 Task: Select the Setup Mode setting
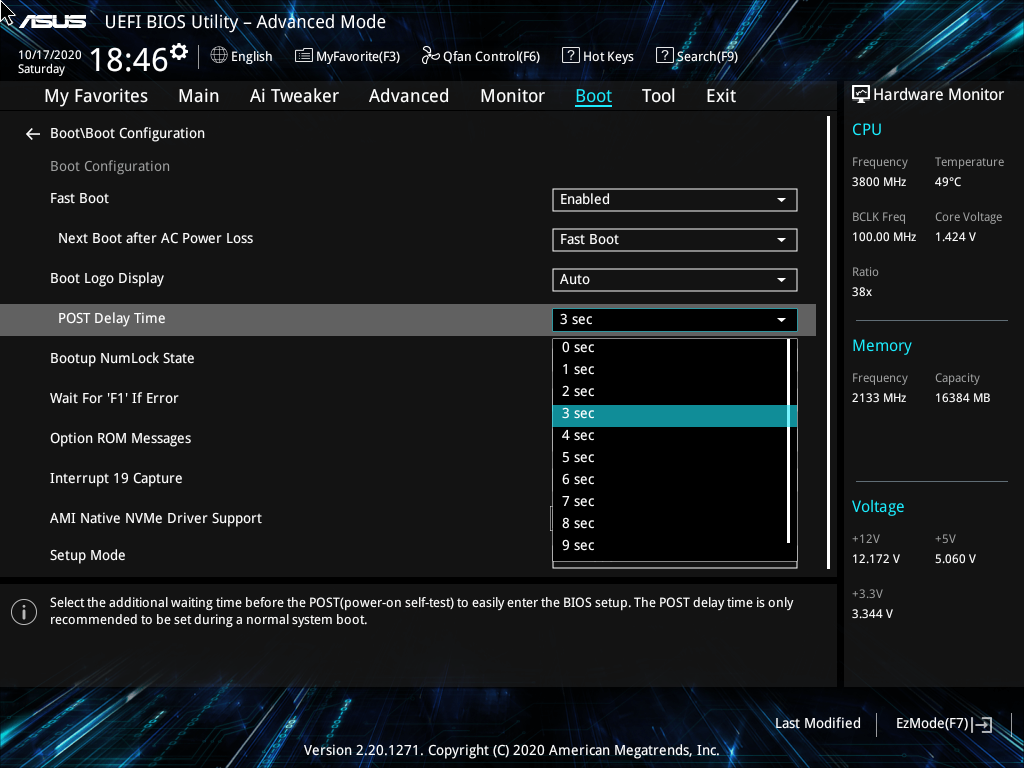[x=88, y=555]
